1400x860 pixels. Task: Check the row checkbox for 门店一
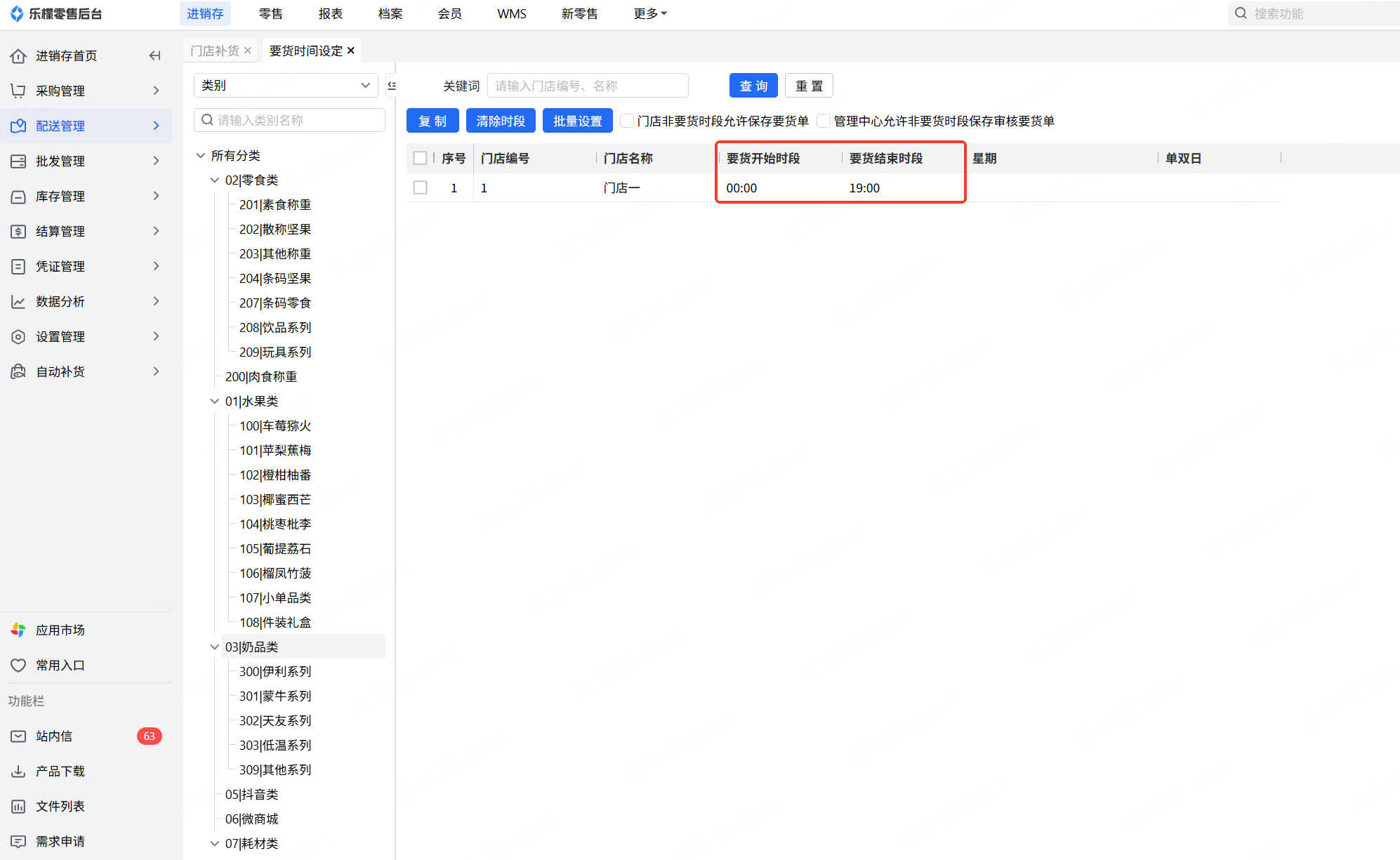(x=420, y=188)
